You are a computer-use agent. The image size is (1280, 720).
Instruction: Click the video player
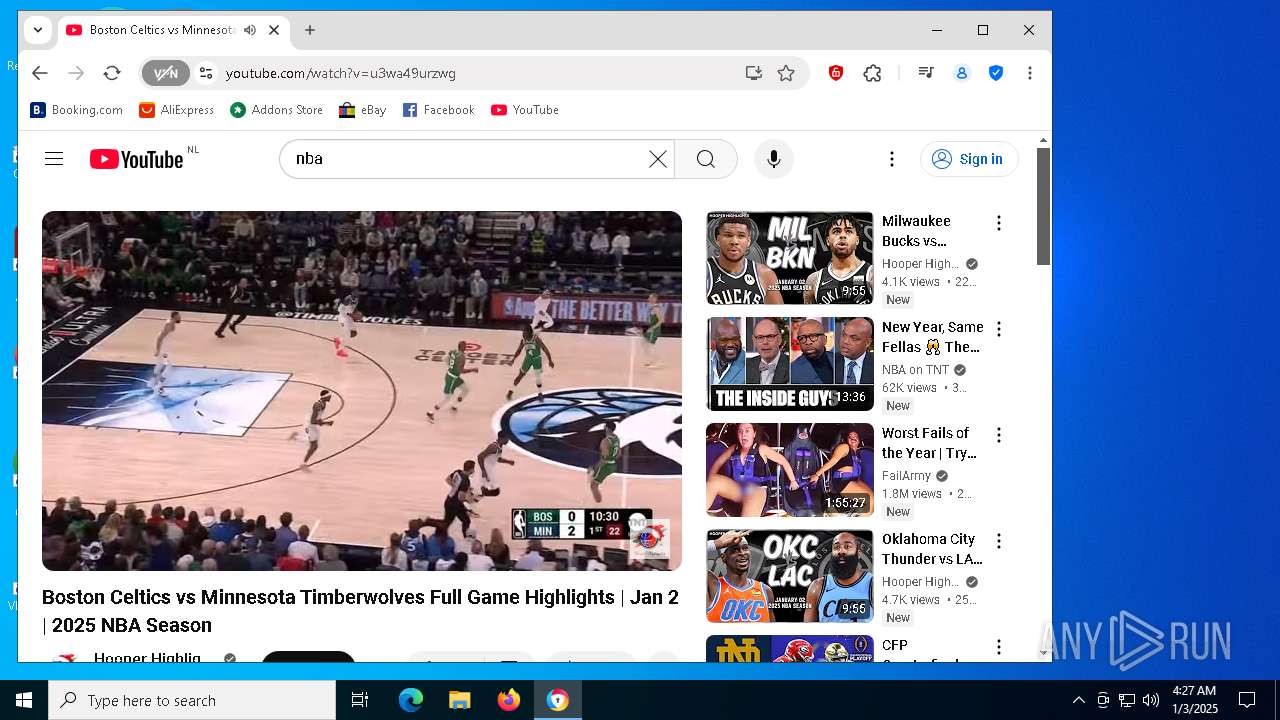362,391
